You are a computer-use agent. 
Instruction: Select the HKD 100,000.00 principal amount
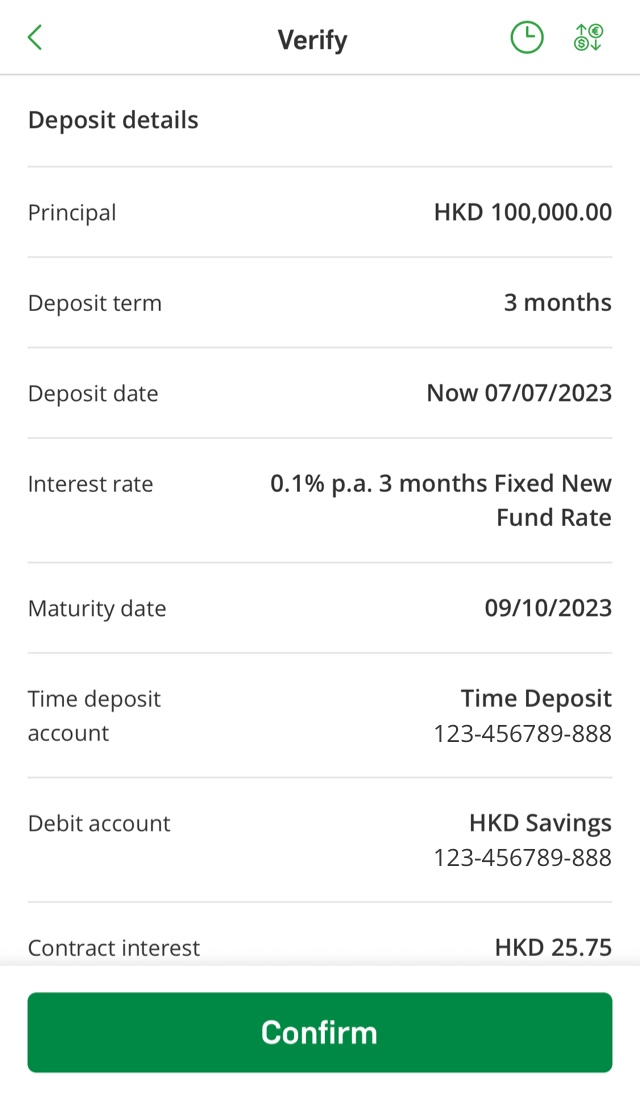[522, 213]
